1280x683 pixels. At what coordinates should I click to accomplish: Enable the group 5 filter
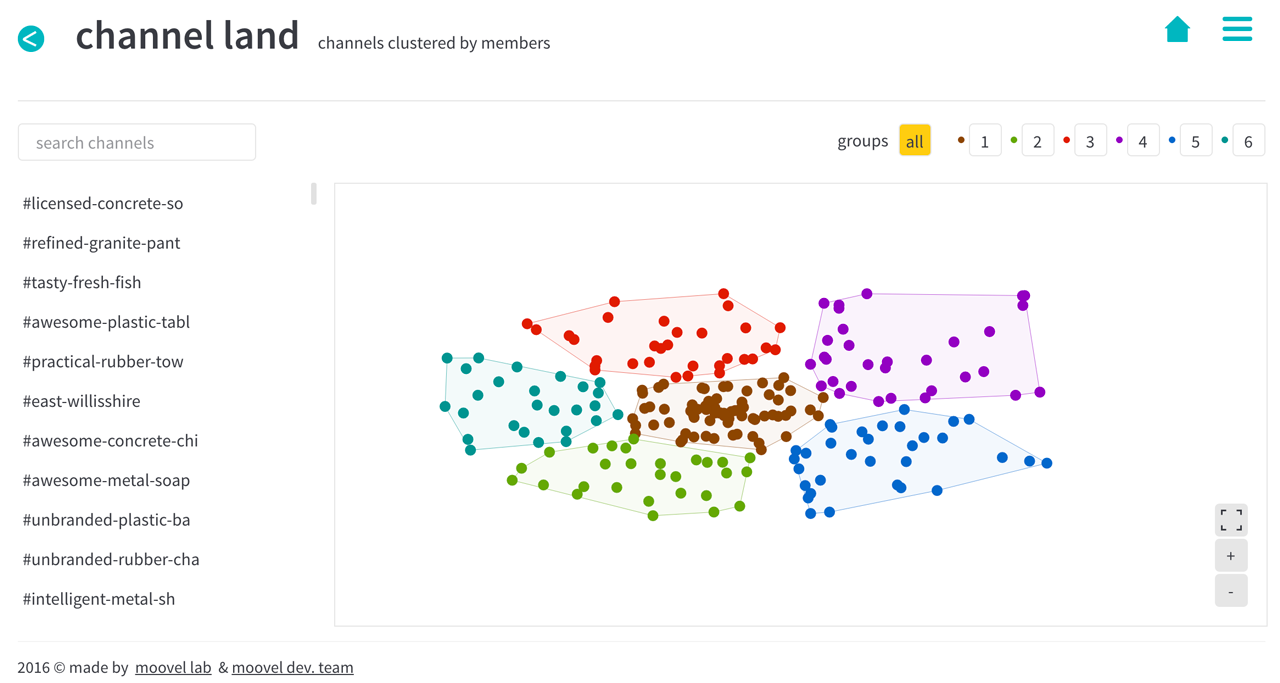tap(1196, 140)
